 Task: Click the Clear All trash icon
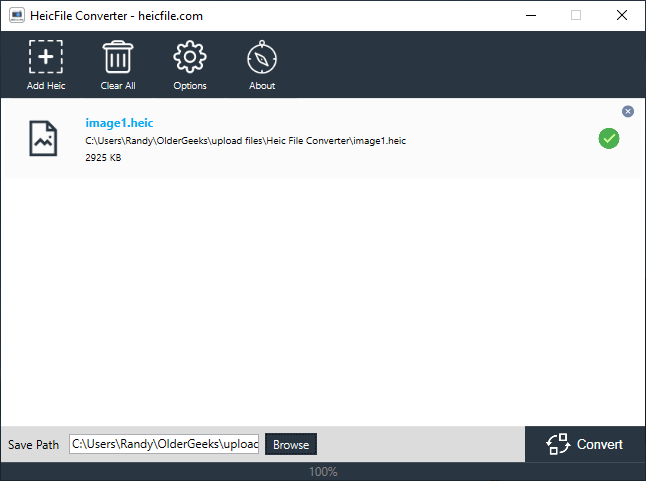tap(118, 57)
